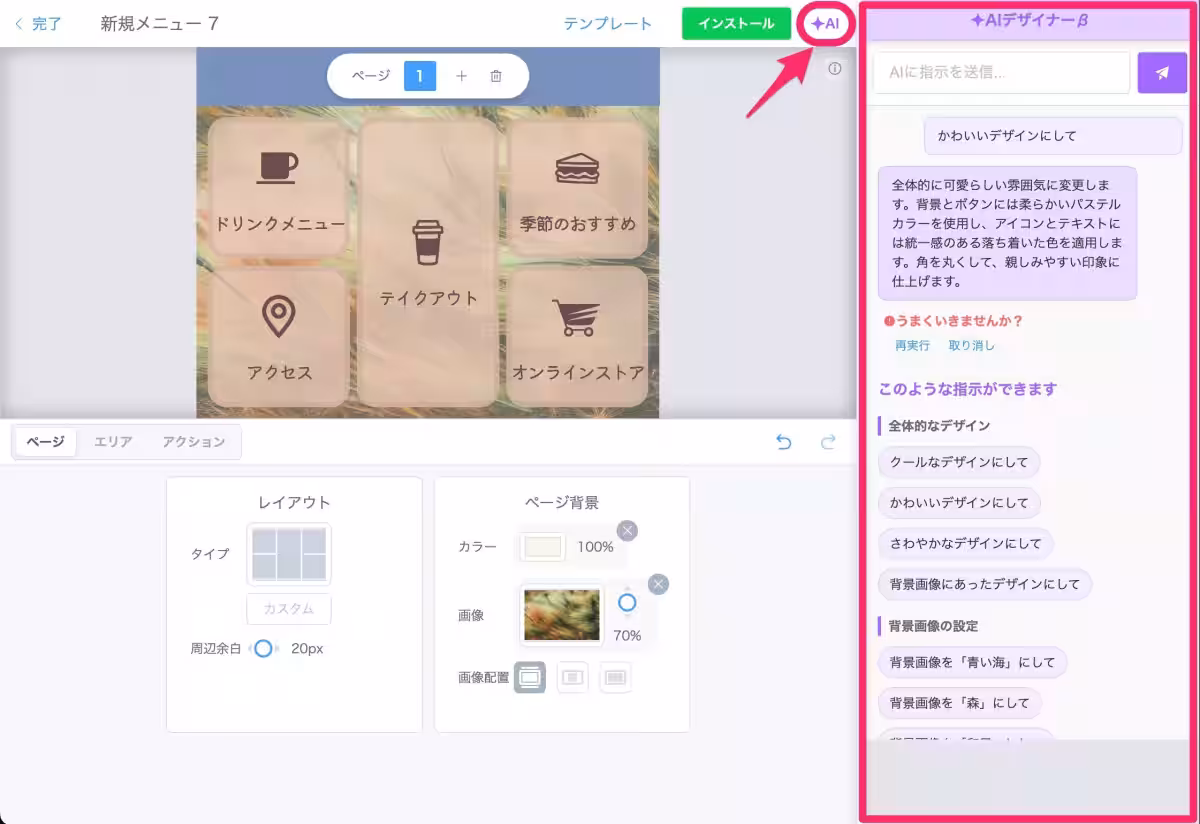Switch to the エリア tab
The height and width of the screenshot is (824, 1200).
coord(113,441)
